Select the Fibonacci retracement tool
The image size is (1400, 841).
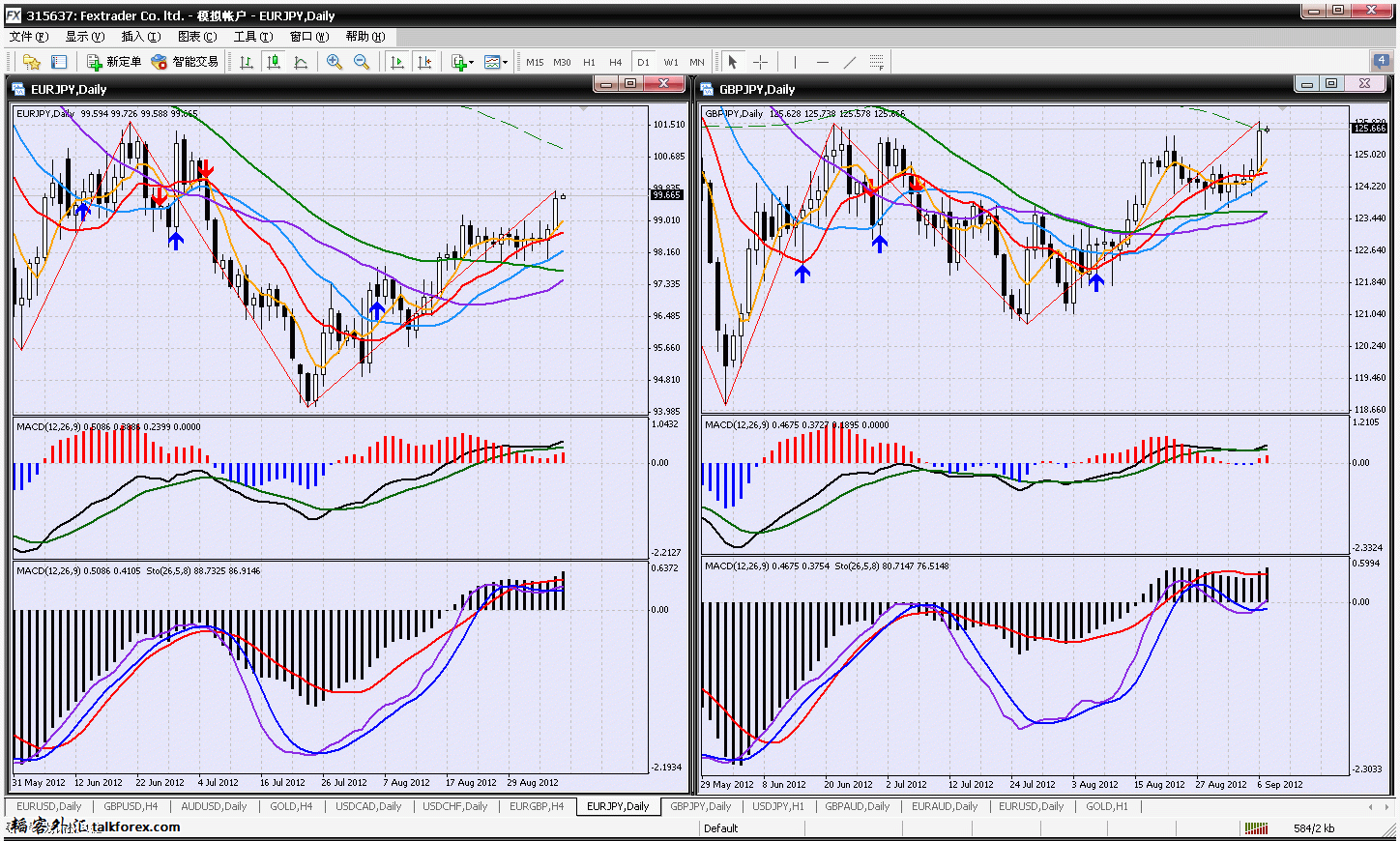pos(877,62)
